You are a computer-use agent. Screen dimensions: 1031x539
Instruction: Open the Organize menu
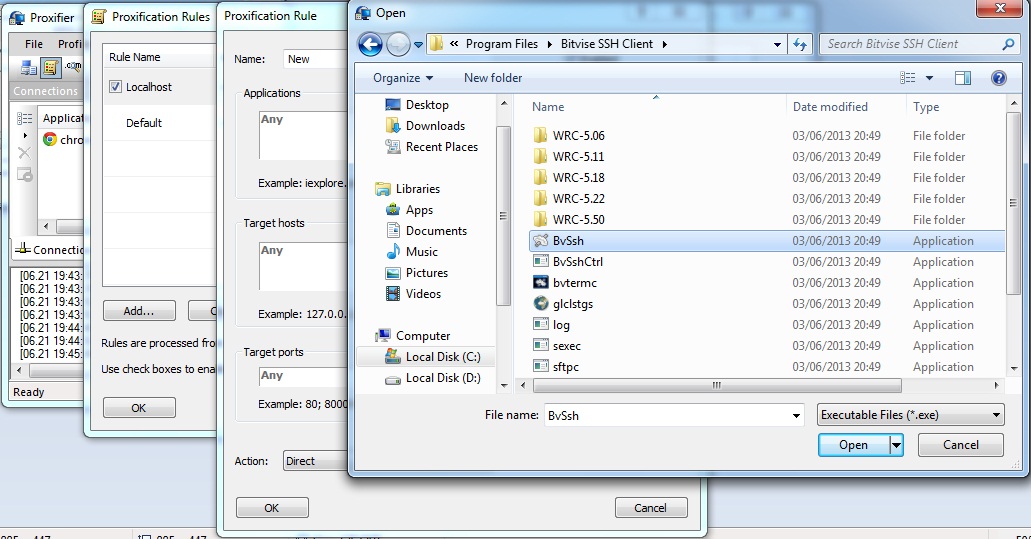click(x=403, y=78)
